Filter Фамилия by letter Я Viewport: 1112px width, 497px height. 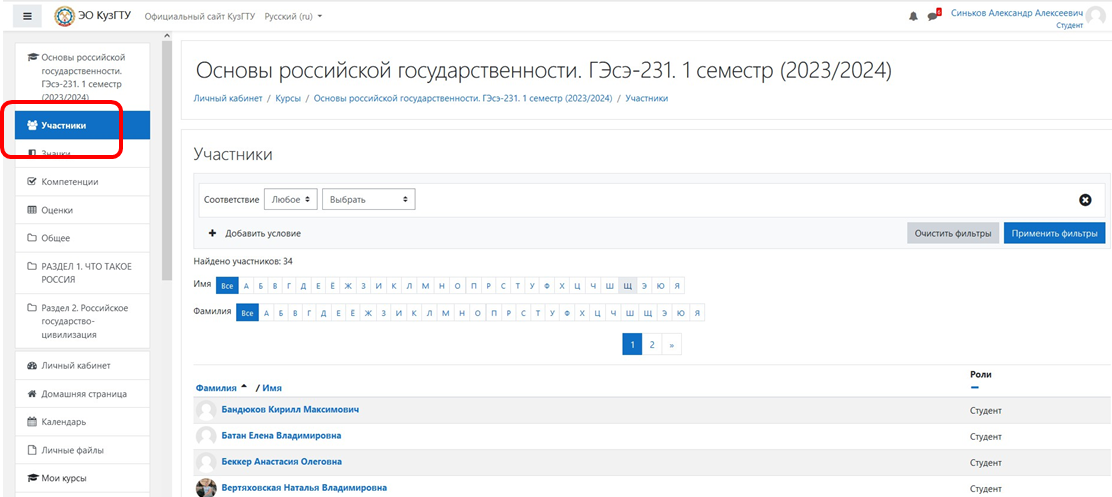(x=698, y=313)
